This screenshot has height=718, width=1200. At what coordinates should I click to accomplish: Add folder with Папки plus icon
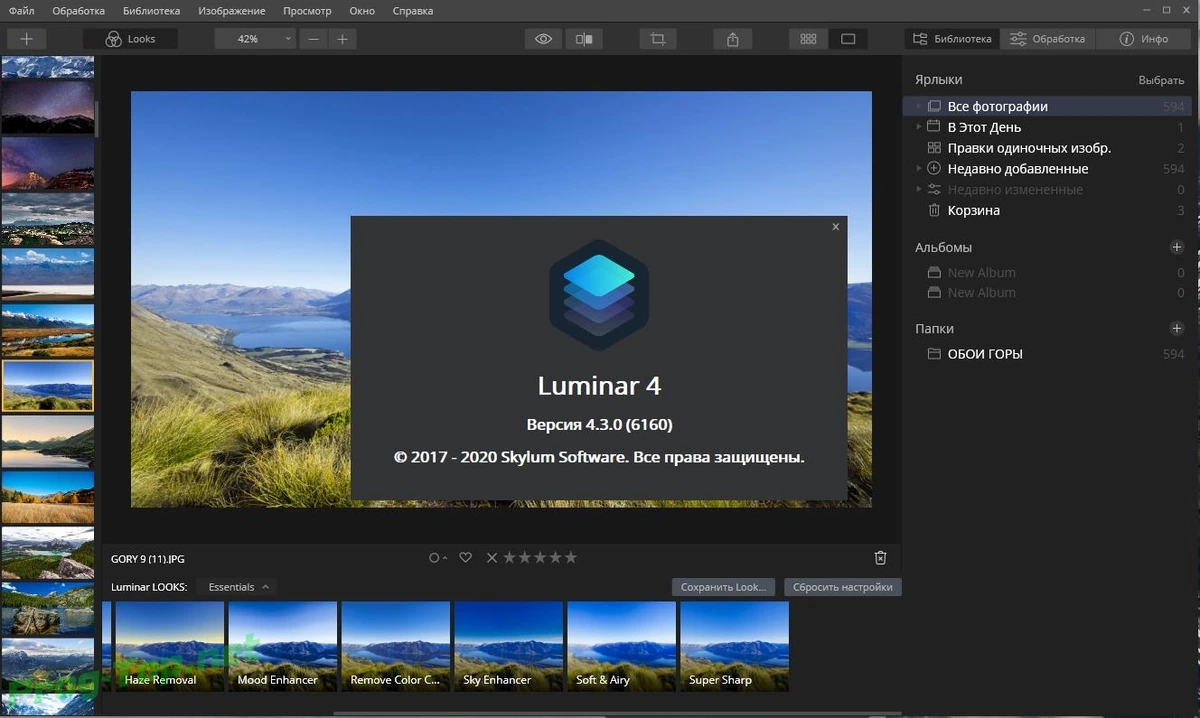pyautogui.click(x=1177, y=328)
